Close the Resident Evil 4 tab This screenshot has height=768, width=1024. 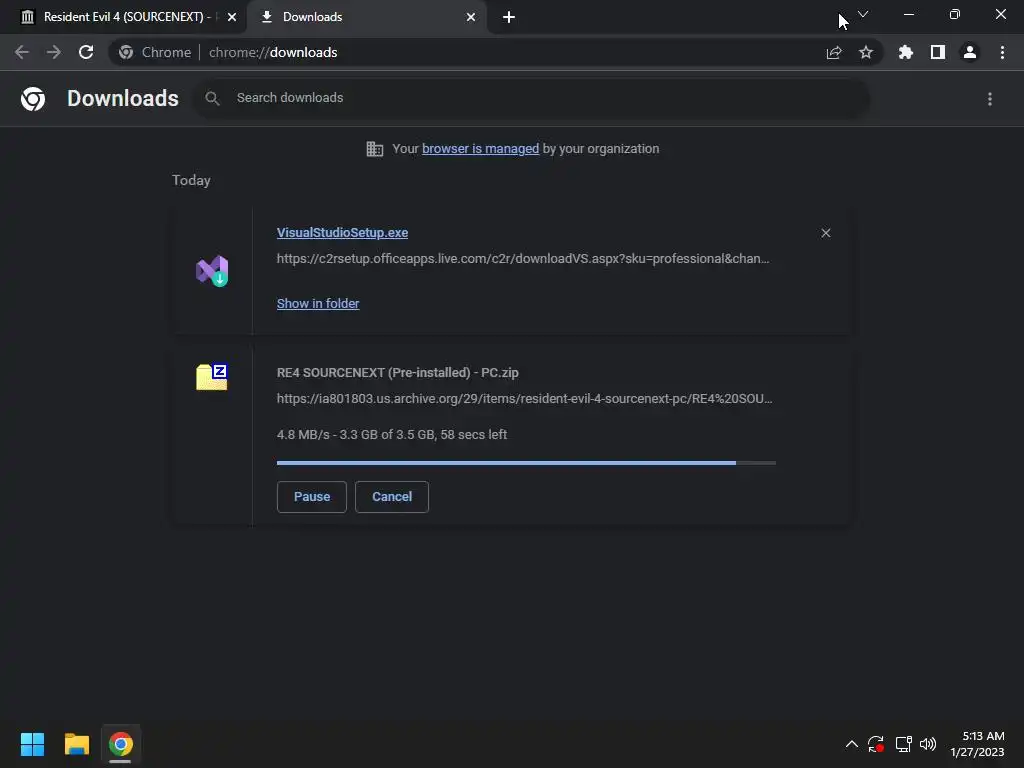click(232, 17)
